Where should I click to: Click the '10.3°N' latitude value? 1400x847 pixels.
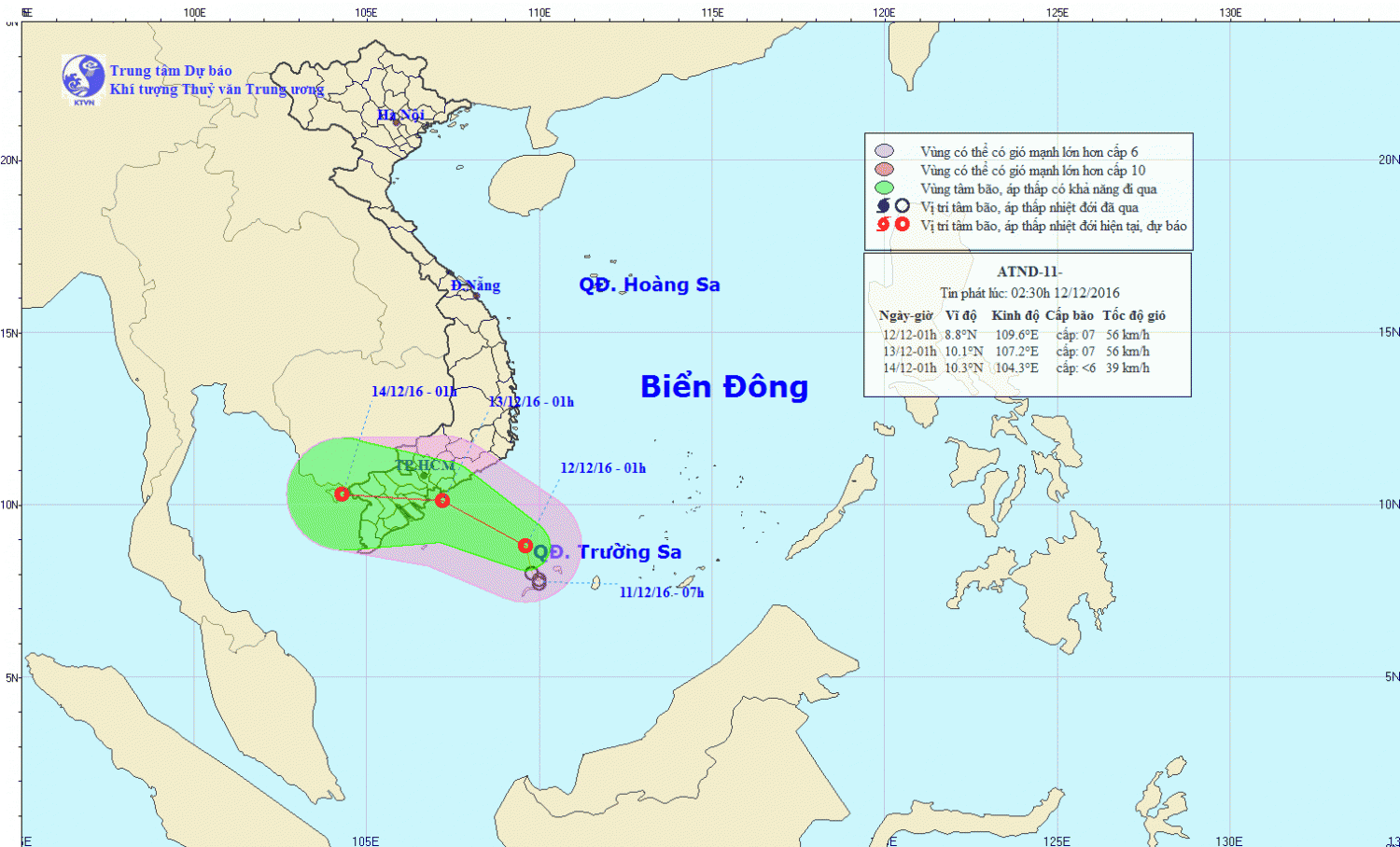964,368
